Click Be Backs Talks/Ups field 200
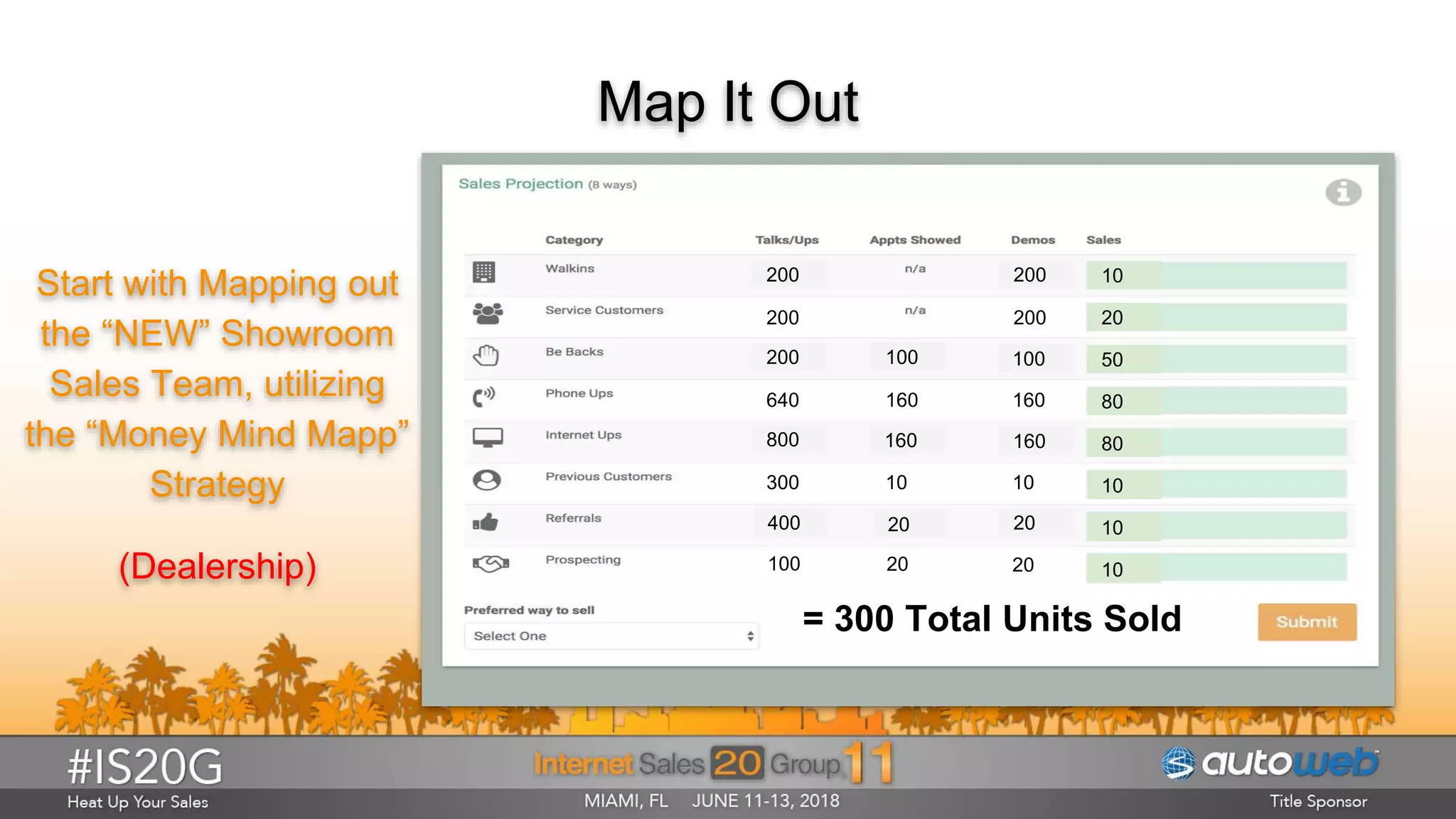 coord(788,357)
